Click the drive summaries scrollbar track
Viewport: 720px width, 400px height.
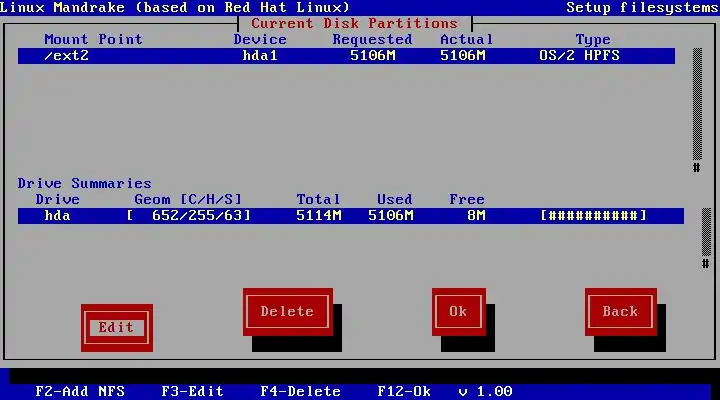[x=706, y=232]
